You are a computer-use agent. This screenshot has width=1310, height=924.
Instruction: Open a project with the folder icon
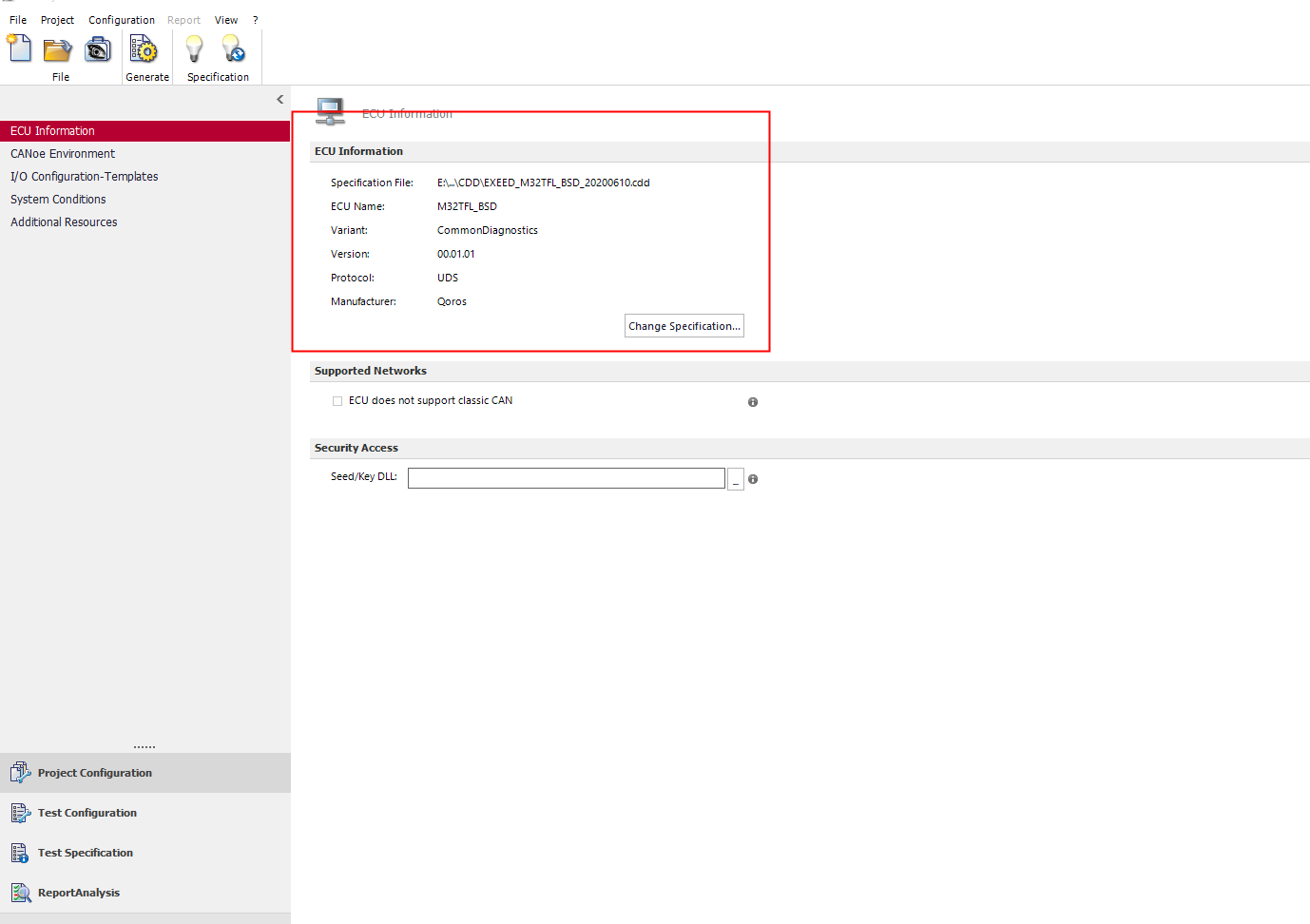pyautogui.click(x=58, y=48)
